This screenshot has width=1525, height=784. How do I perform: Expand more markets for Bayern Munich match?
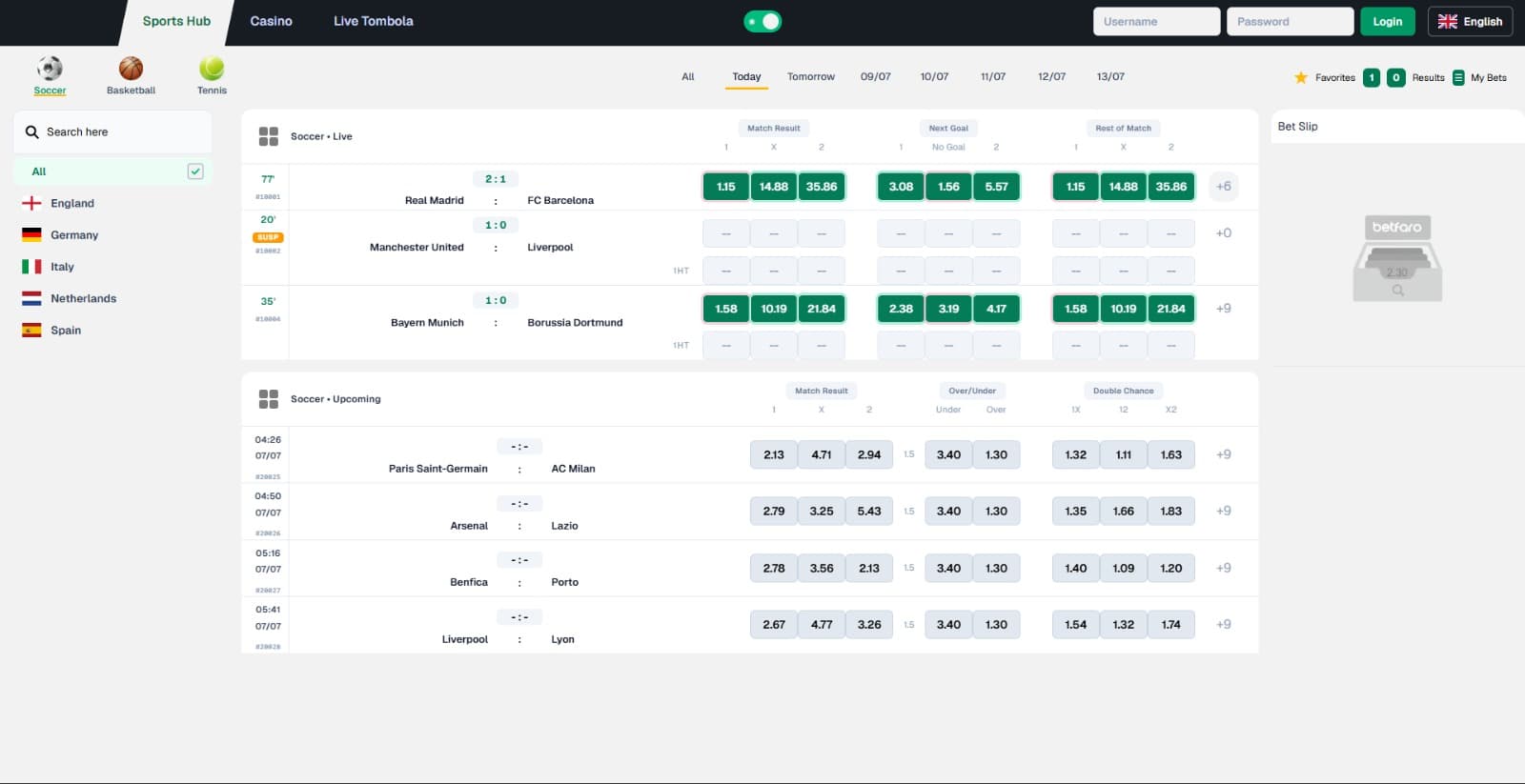click(1224, 309)
